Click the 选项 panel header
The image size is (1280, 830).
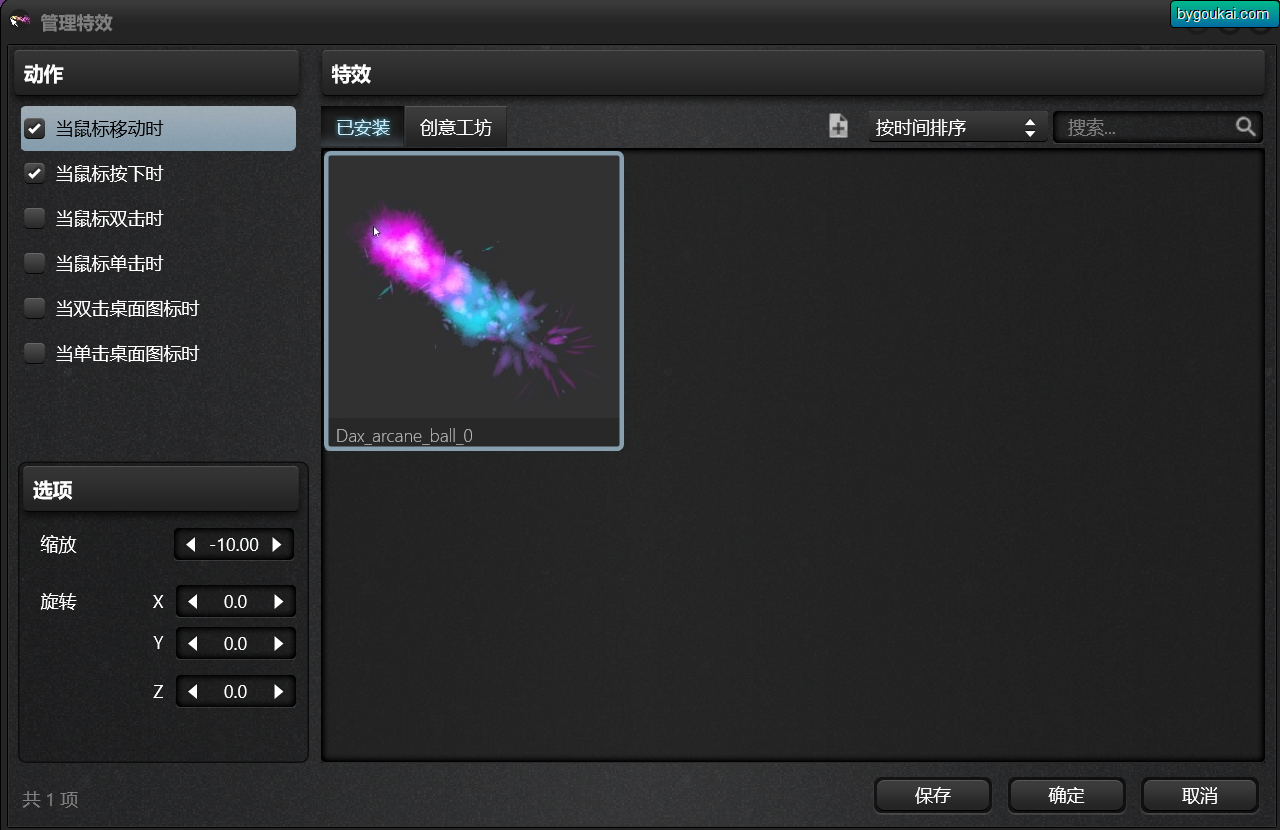coord(161,490)
